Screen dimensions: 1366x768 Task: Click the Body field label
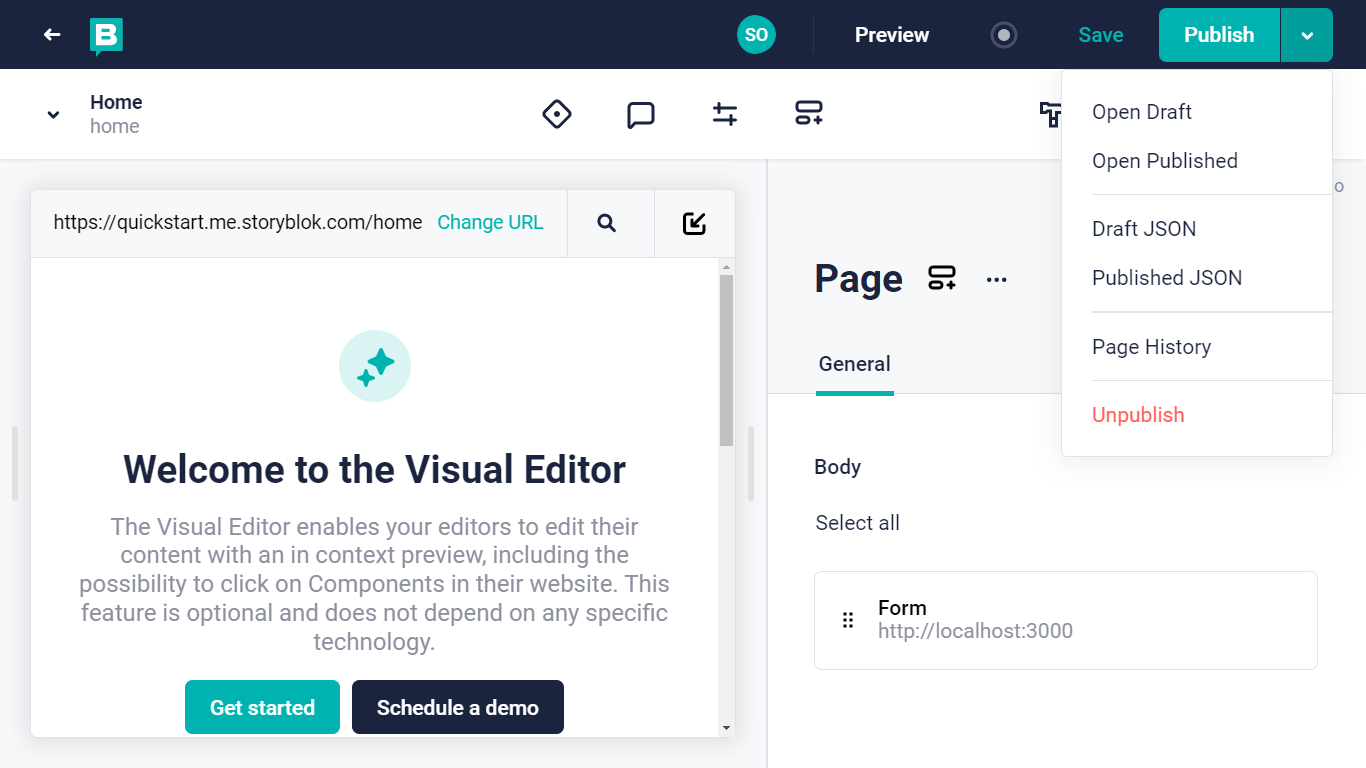[x=838, y=467]
